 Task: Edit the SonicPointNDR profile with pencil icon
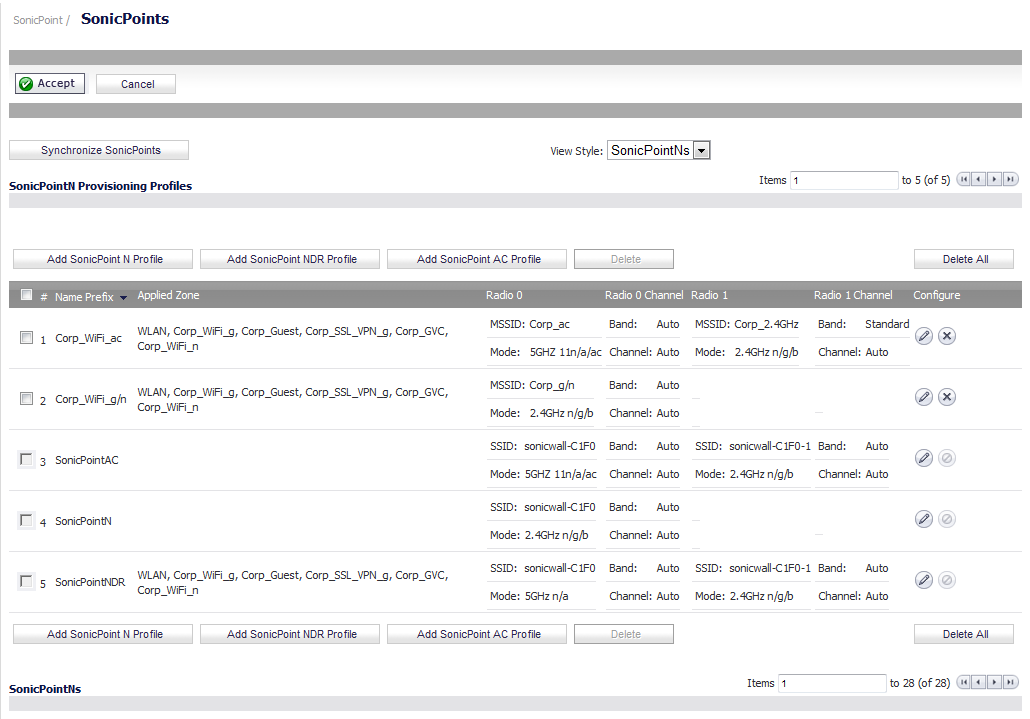tap(924, 580)
